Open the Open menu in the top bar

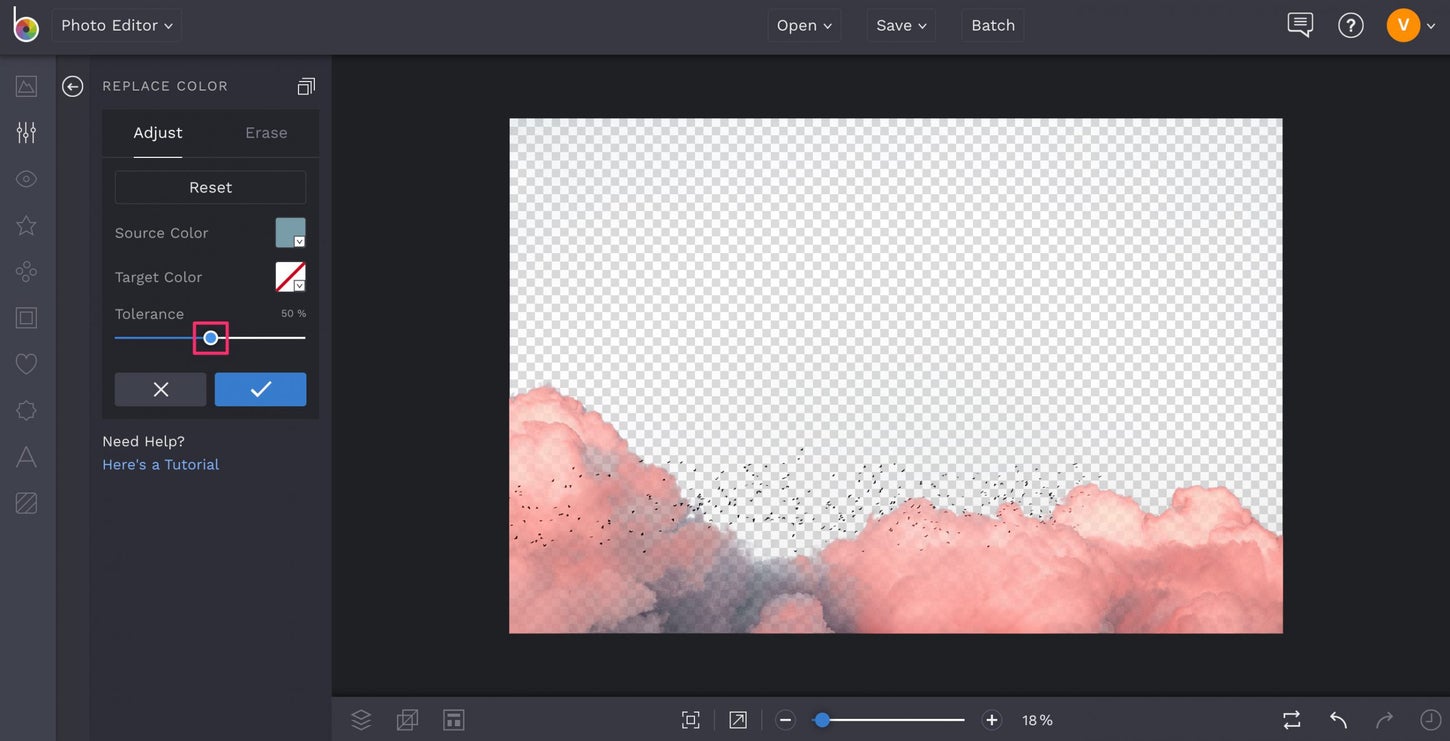tap(803, 25)
